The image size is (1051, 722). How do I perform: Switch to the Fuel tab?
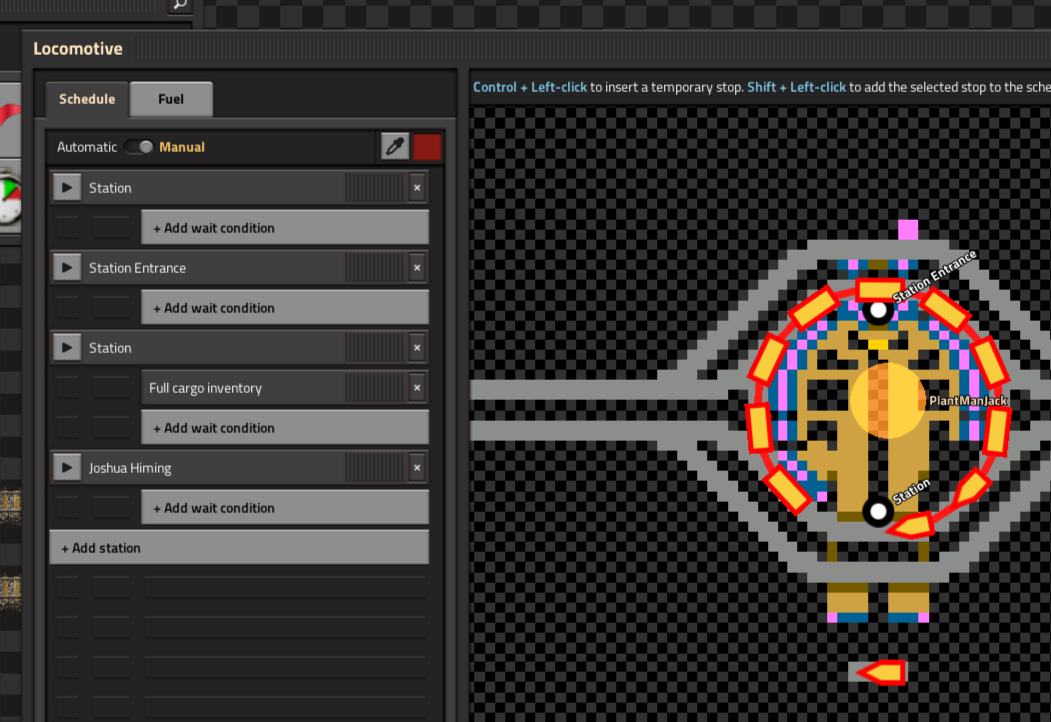(171, 99)
